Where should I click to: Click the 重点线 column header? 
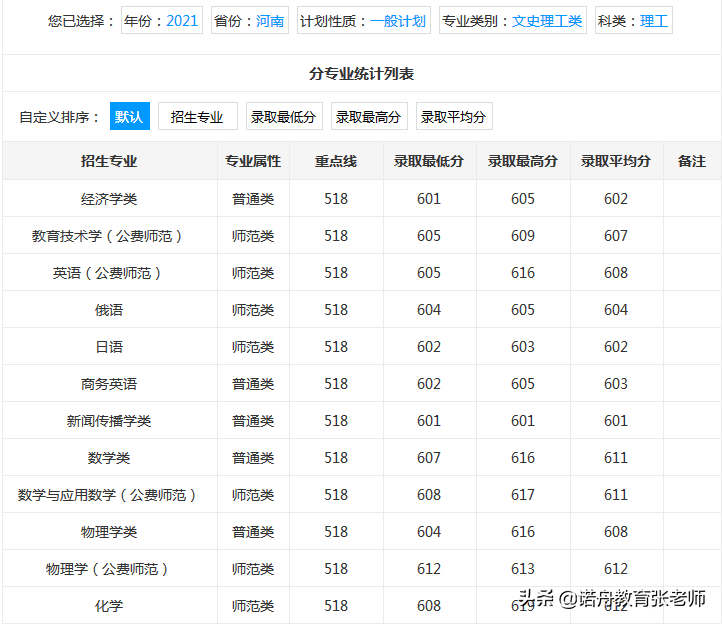click(x=336, y=161)
